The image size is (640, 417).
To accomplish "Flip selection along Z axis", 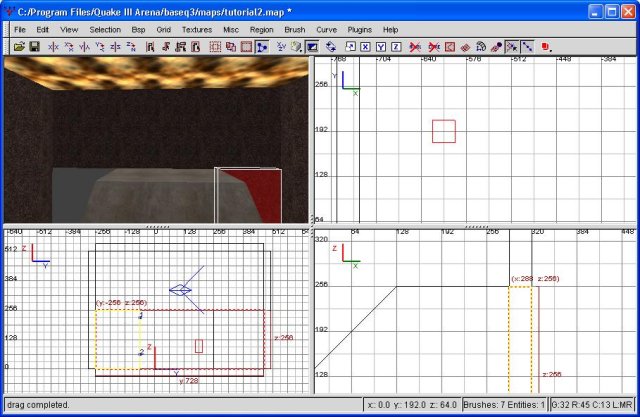I will coord(115,47).
